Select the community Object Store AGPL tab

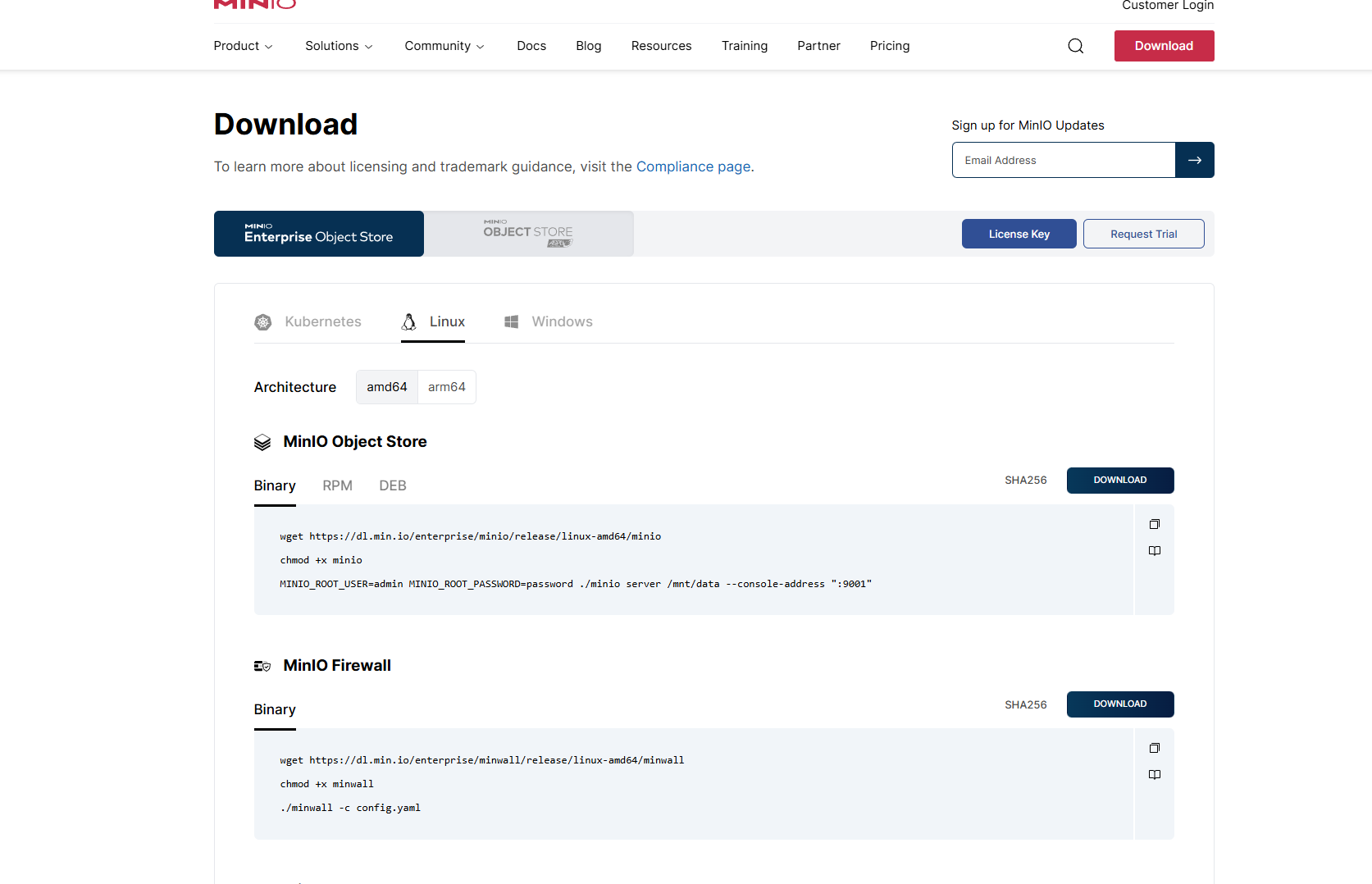pos(529,234)
